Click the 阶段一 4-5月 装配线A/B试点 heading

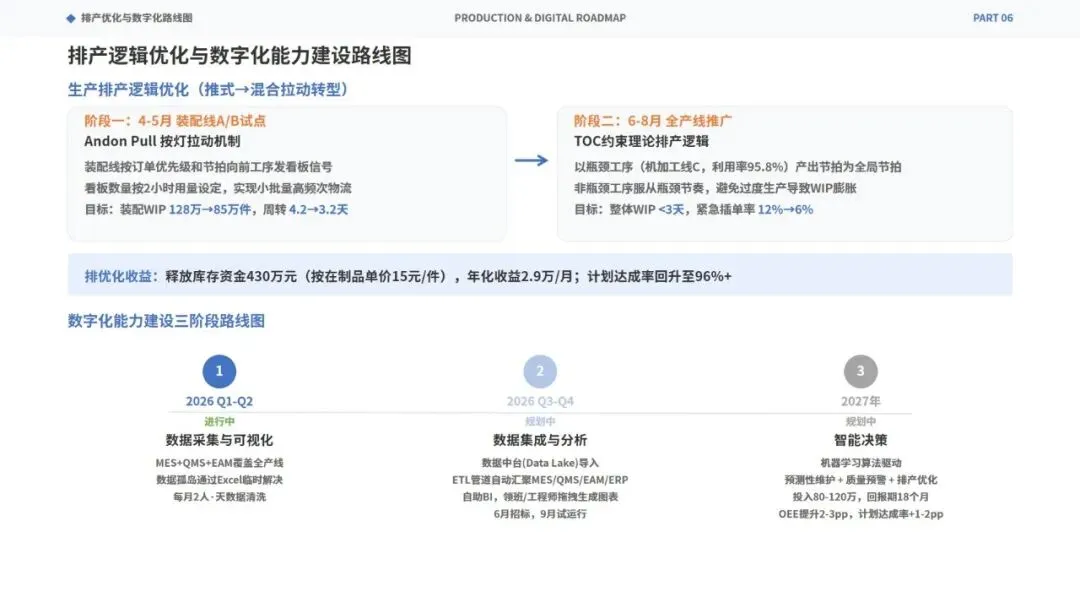(x=175, y=120)
